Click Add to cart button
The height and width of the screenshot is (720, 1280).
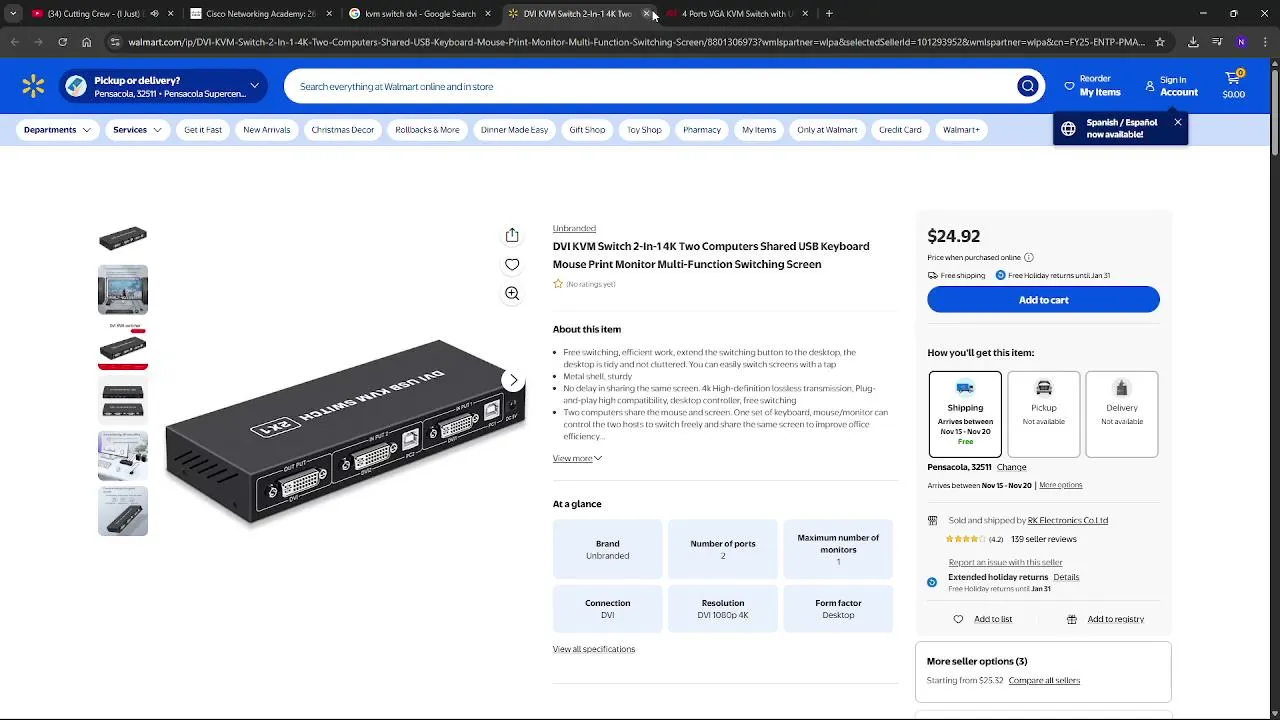point(1043,300)
